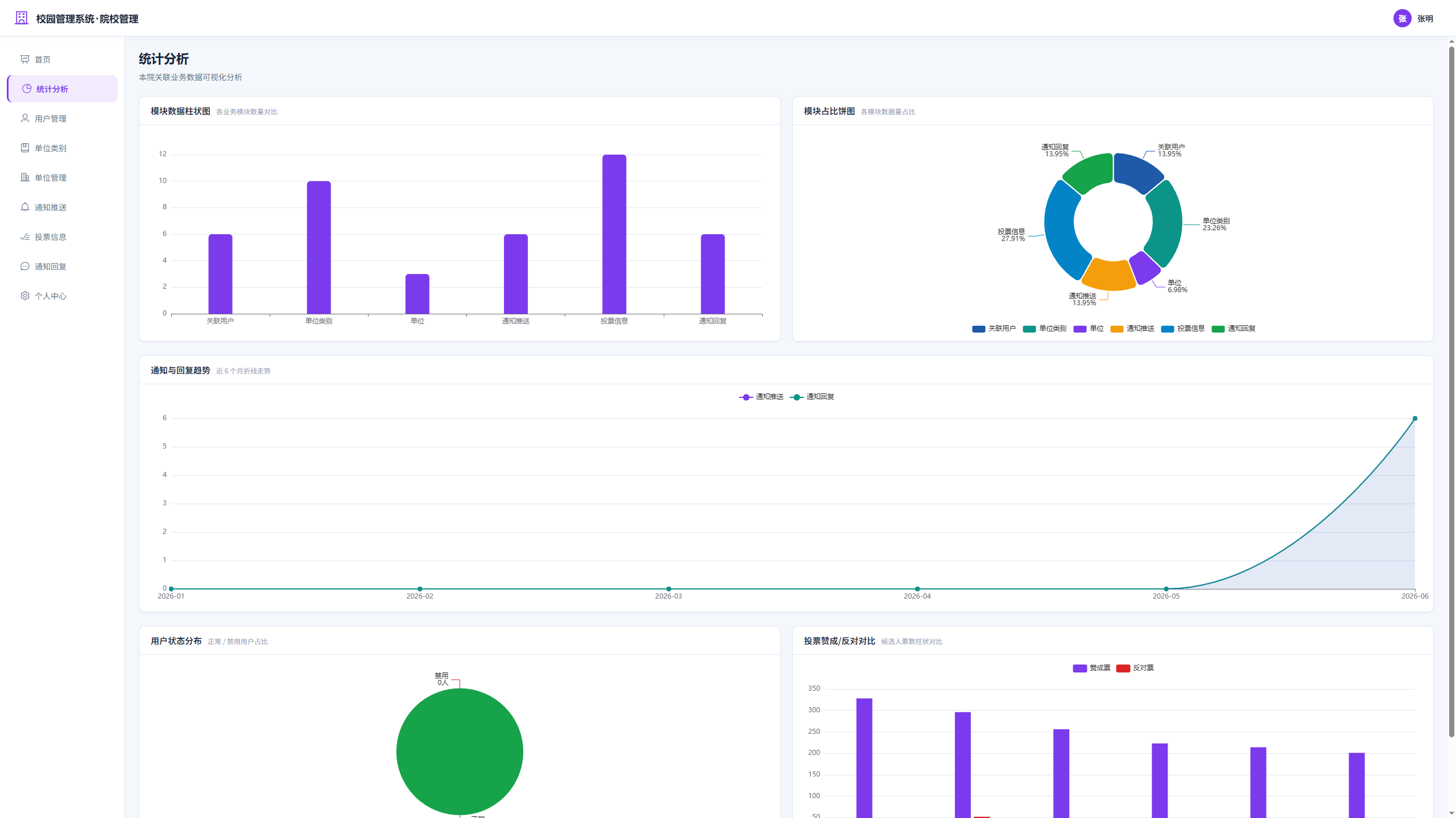Navigate to 单位管理 page
1456x818 pixels.
click(63, 177)
